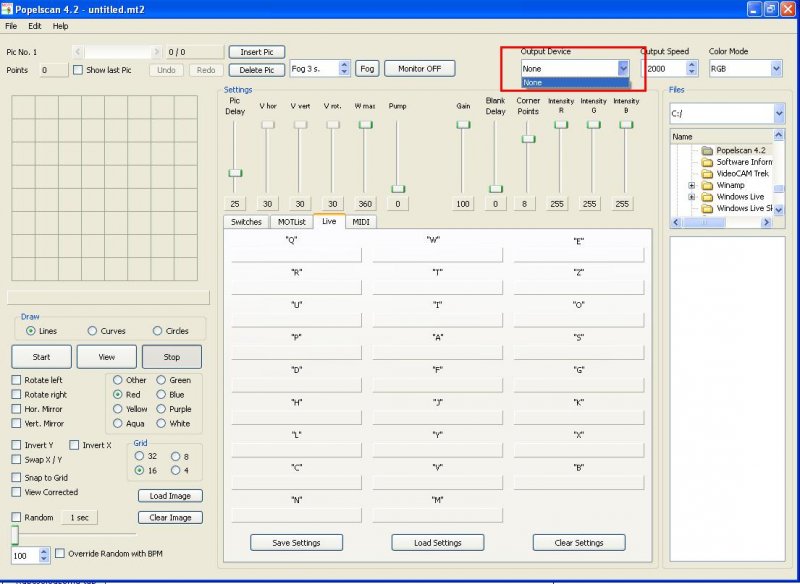800x584 pixels.
Task: Click the Random 1 sec field
Action: pyautogui.click(x=80, y=518)
